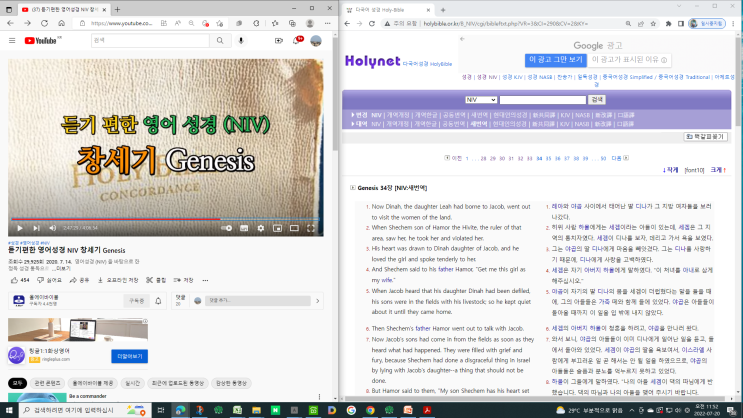Focus the YouTube search box
The width and height of the screenshot is (743, 418).
click(x=150, y=41)
